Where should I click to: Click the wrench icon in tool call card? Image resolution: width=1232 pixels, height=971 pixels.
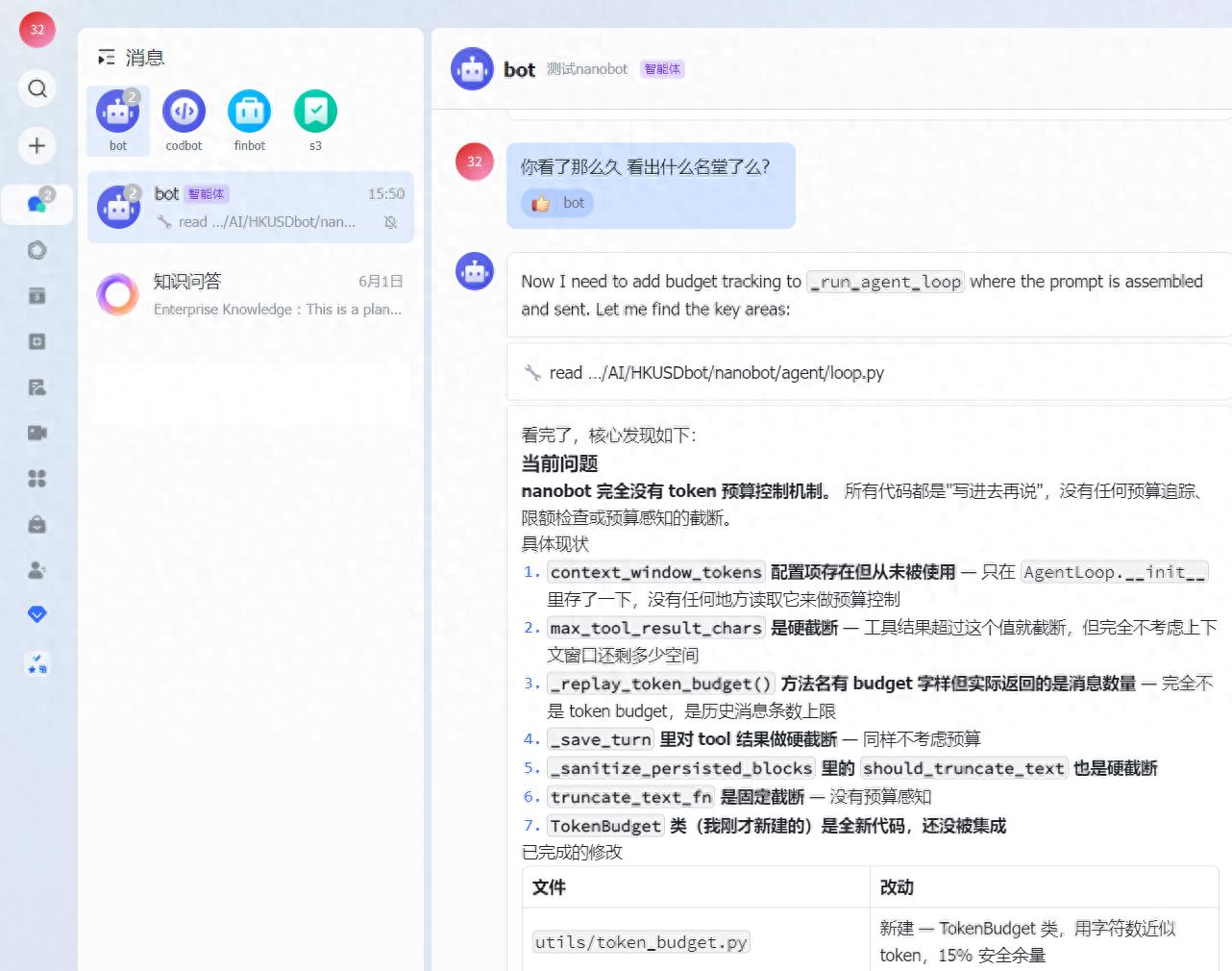(532, 373)
